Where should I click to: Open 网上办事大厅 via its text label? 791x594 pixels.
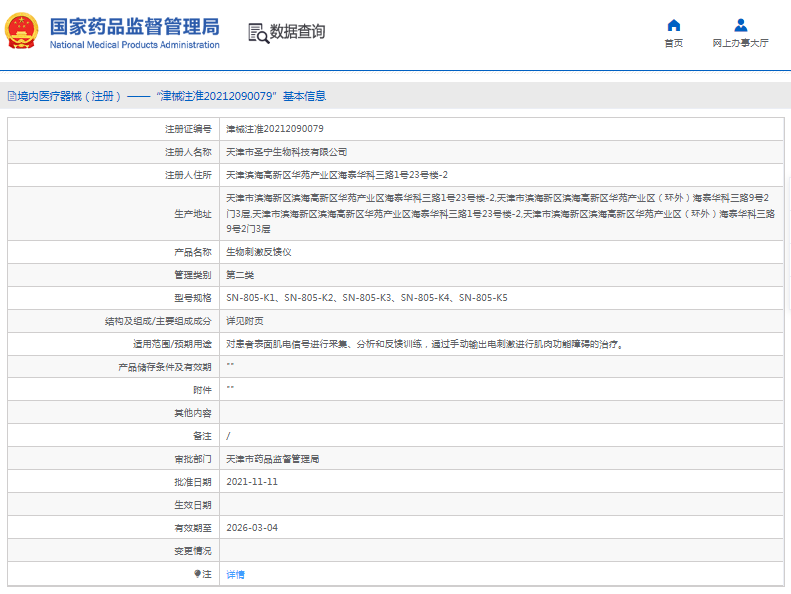tap(740, 44)
